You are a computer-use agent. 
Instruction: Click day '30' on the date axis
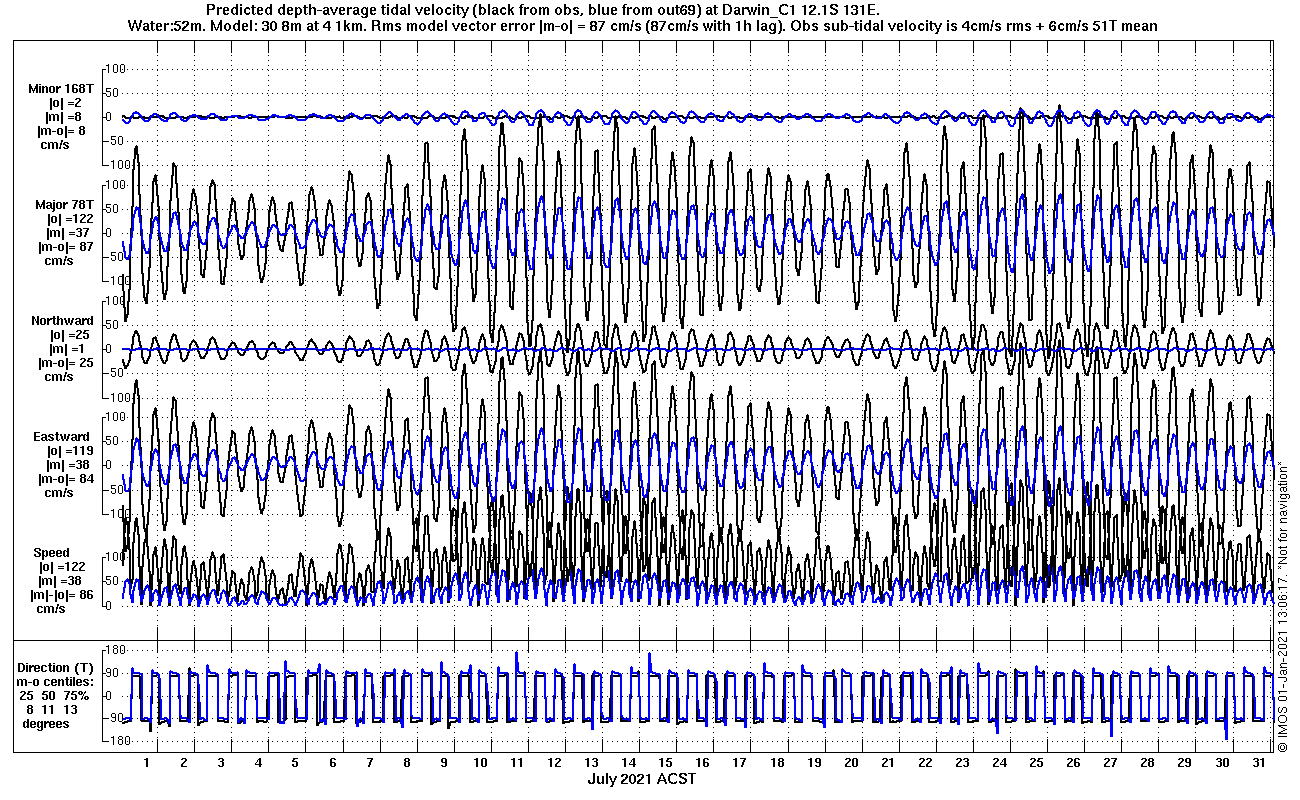1221,763
